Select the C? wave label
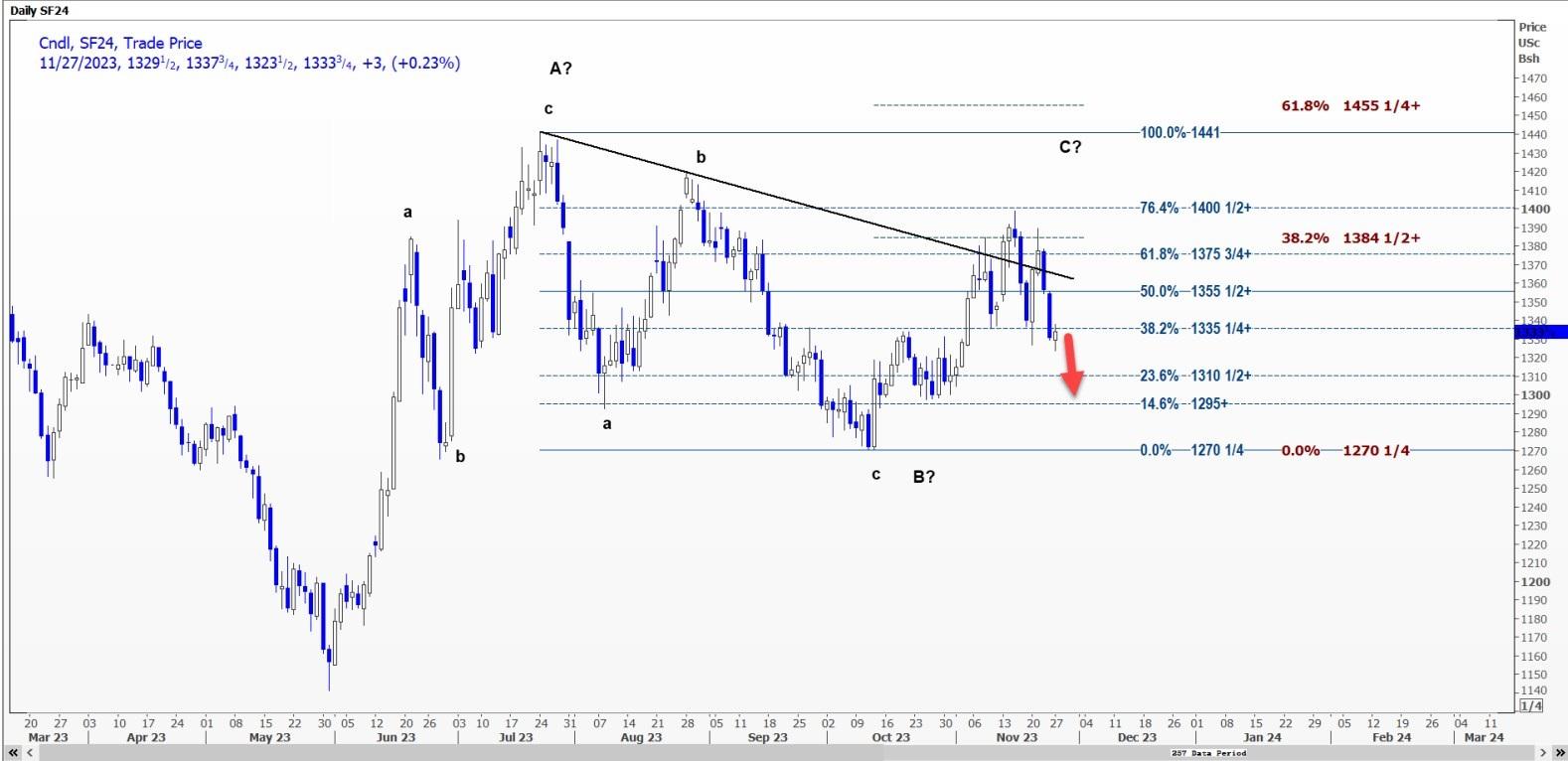Screen dimensions: 1568x761 click(x=1070, y=147)
